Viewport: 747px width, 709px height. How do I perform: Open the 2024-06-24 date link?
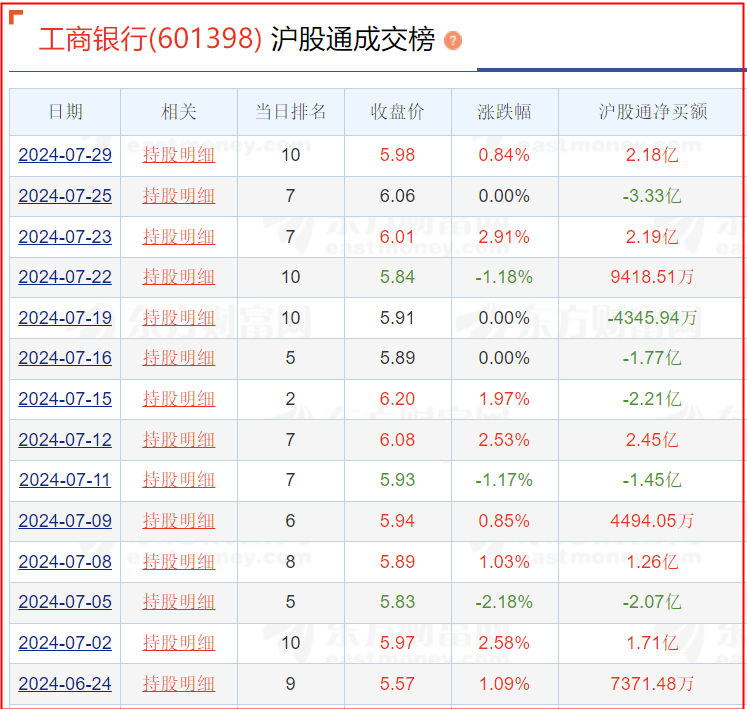click(65, 684)
